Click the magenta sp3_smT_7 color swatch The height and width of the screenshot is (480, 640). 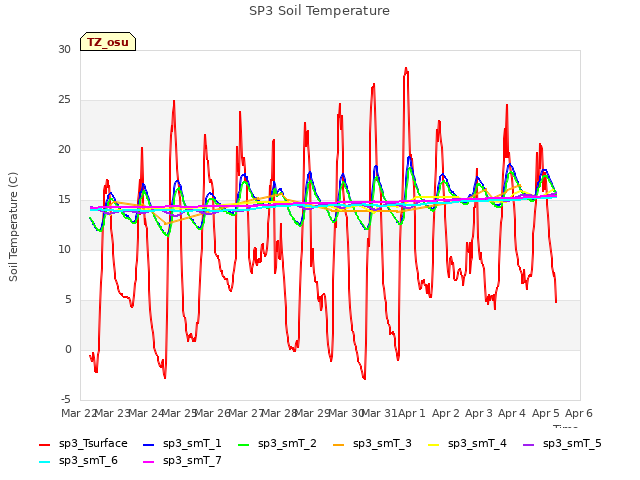click(x=149, y=462)
